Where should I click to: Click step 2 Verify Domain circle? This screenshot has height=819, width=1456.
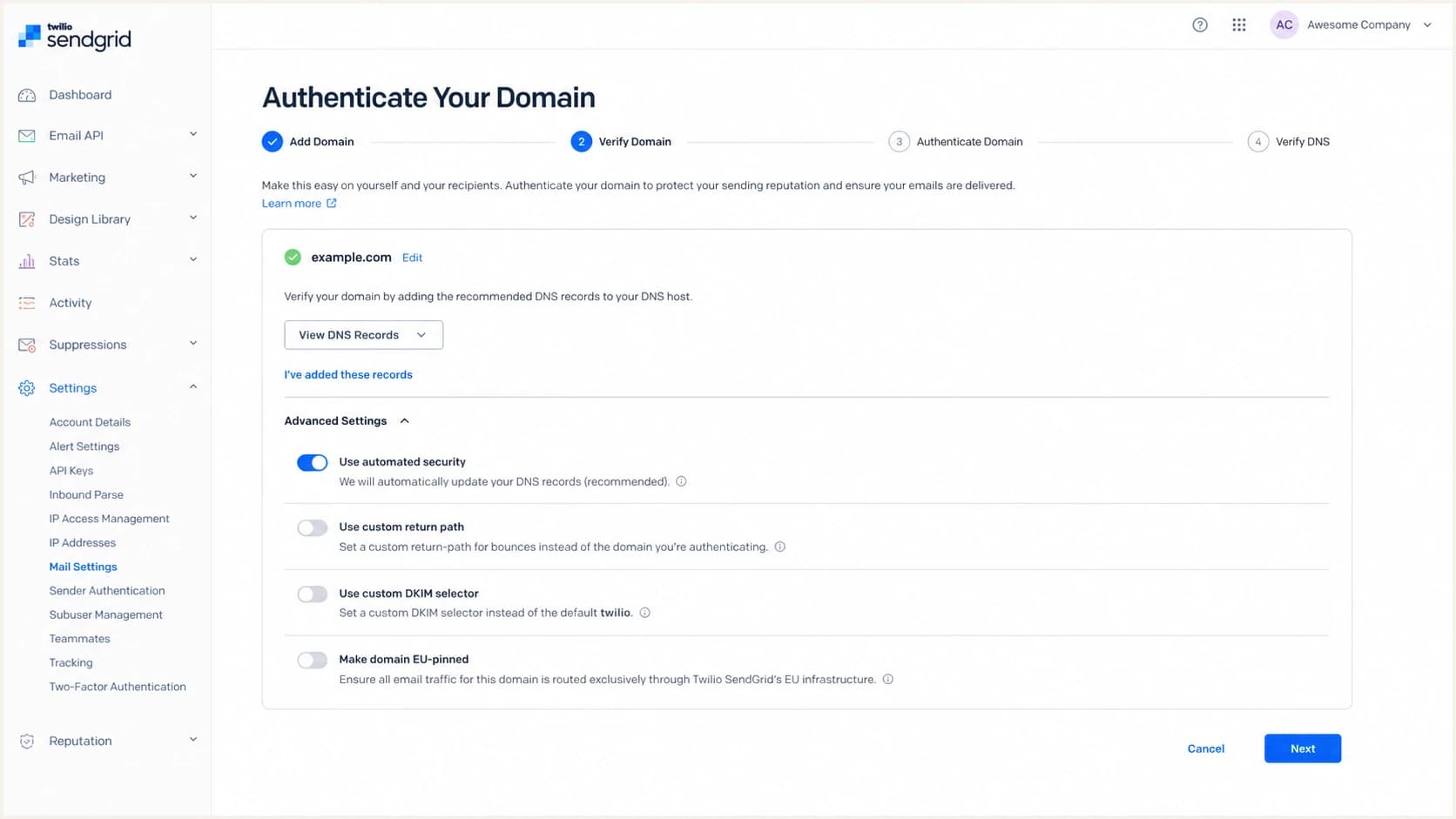(582, 142)
